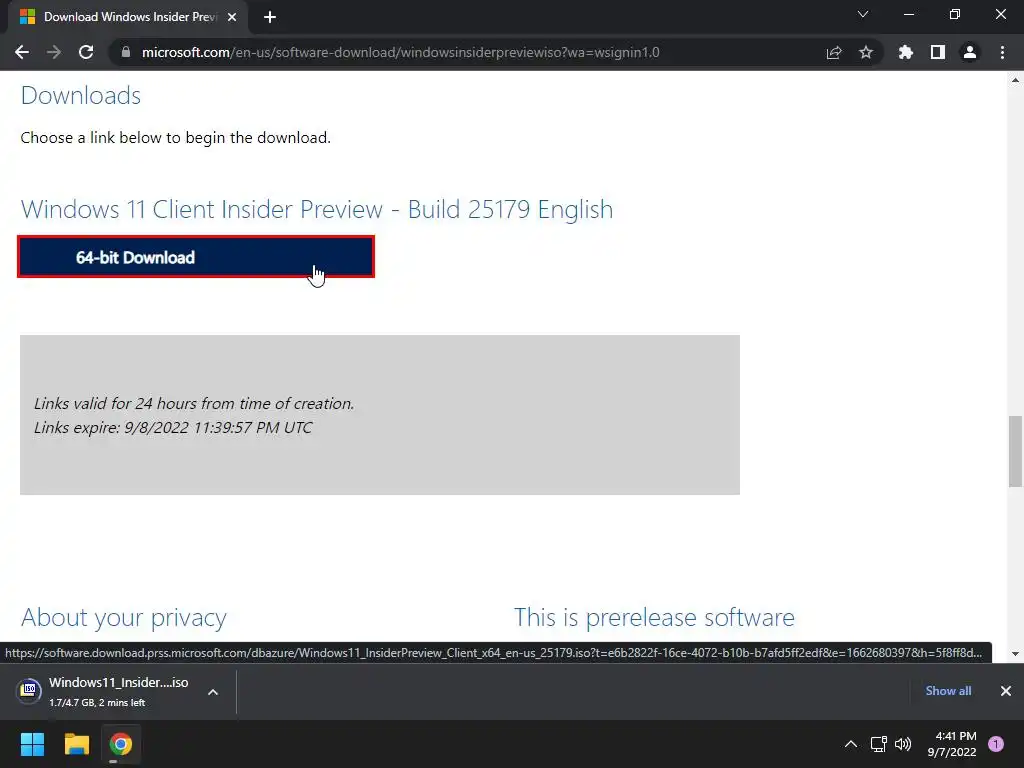Minimize the Chrome window

point(908,14)
